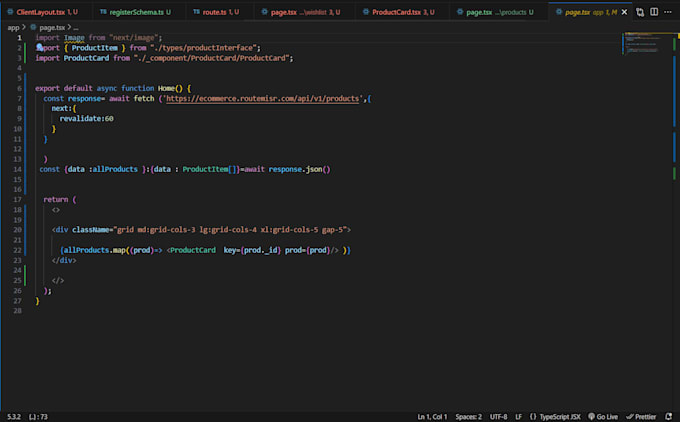The height and width of the screenshot is (422, 680).
Task: Click the 'app' breadcrumb segment
Action: tap(13, 27)
